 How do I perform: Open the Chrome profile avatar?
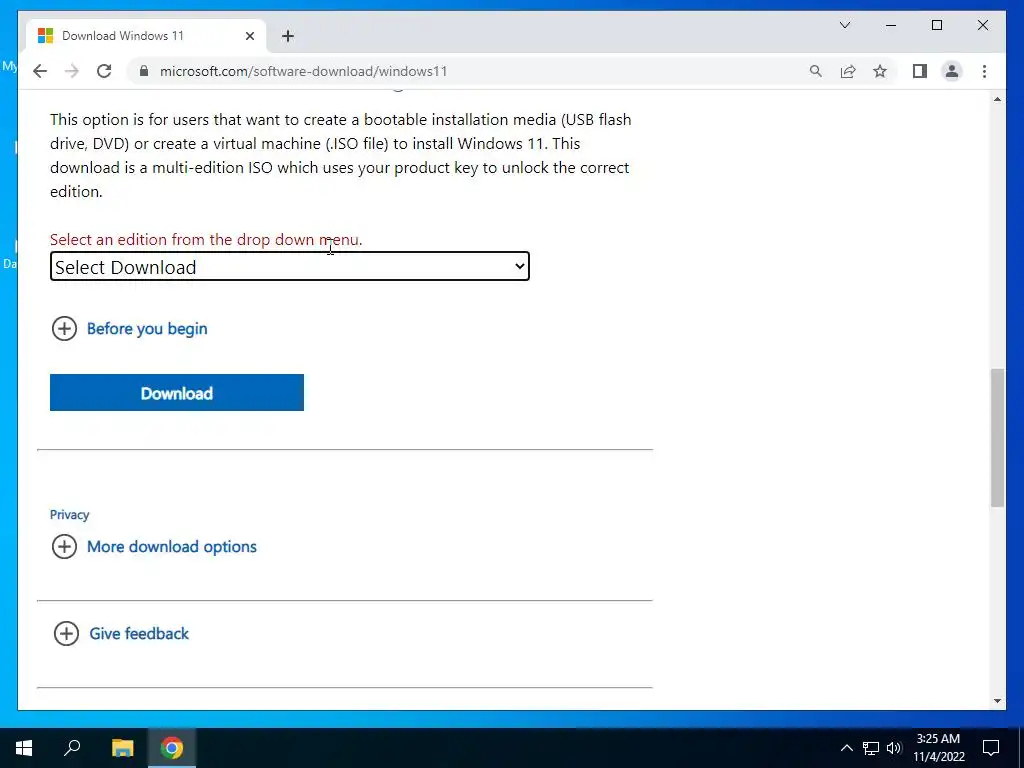pyautogui.click(x=952, y=71)
